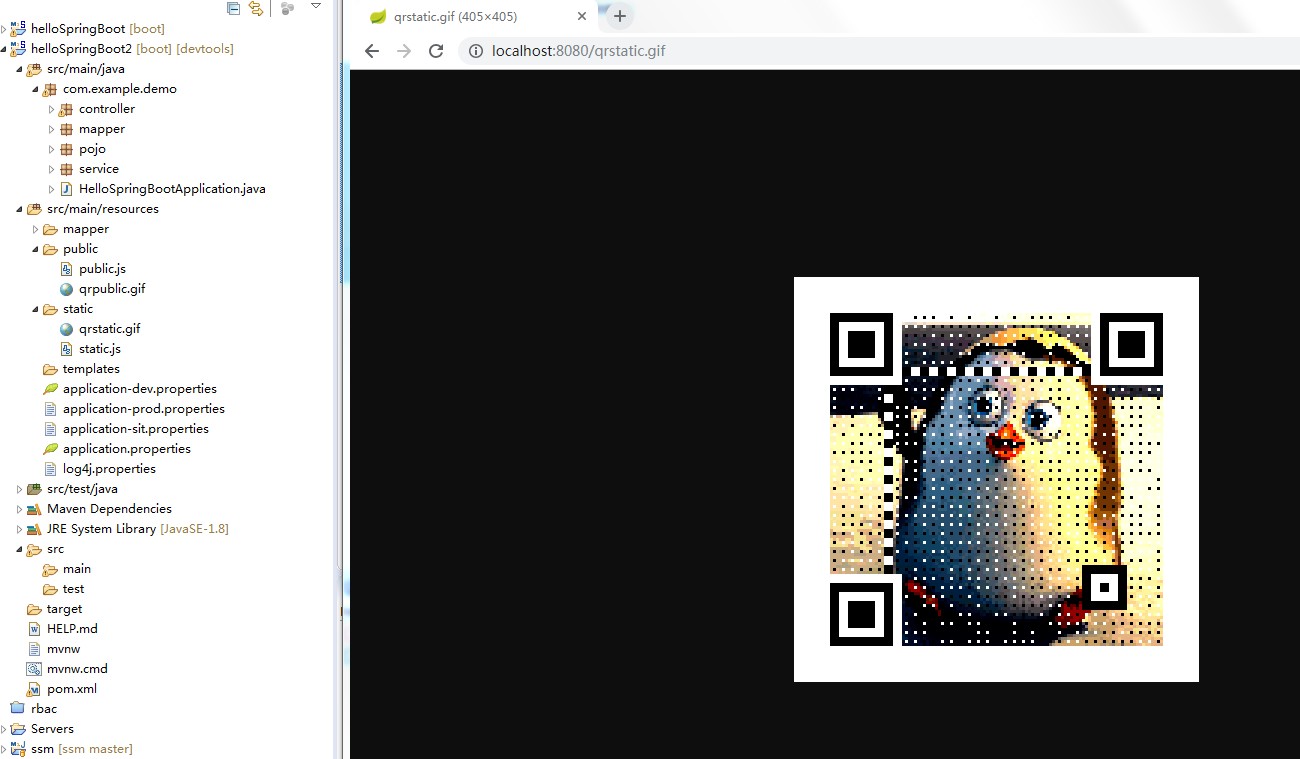Collapse the static folder
Image resolution: width=1300 pixels, height=759 pixels.
[x=35, y=309]
